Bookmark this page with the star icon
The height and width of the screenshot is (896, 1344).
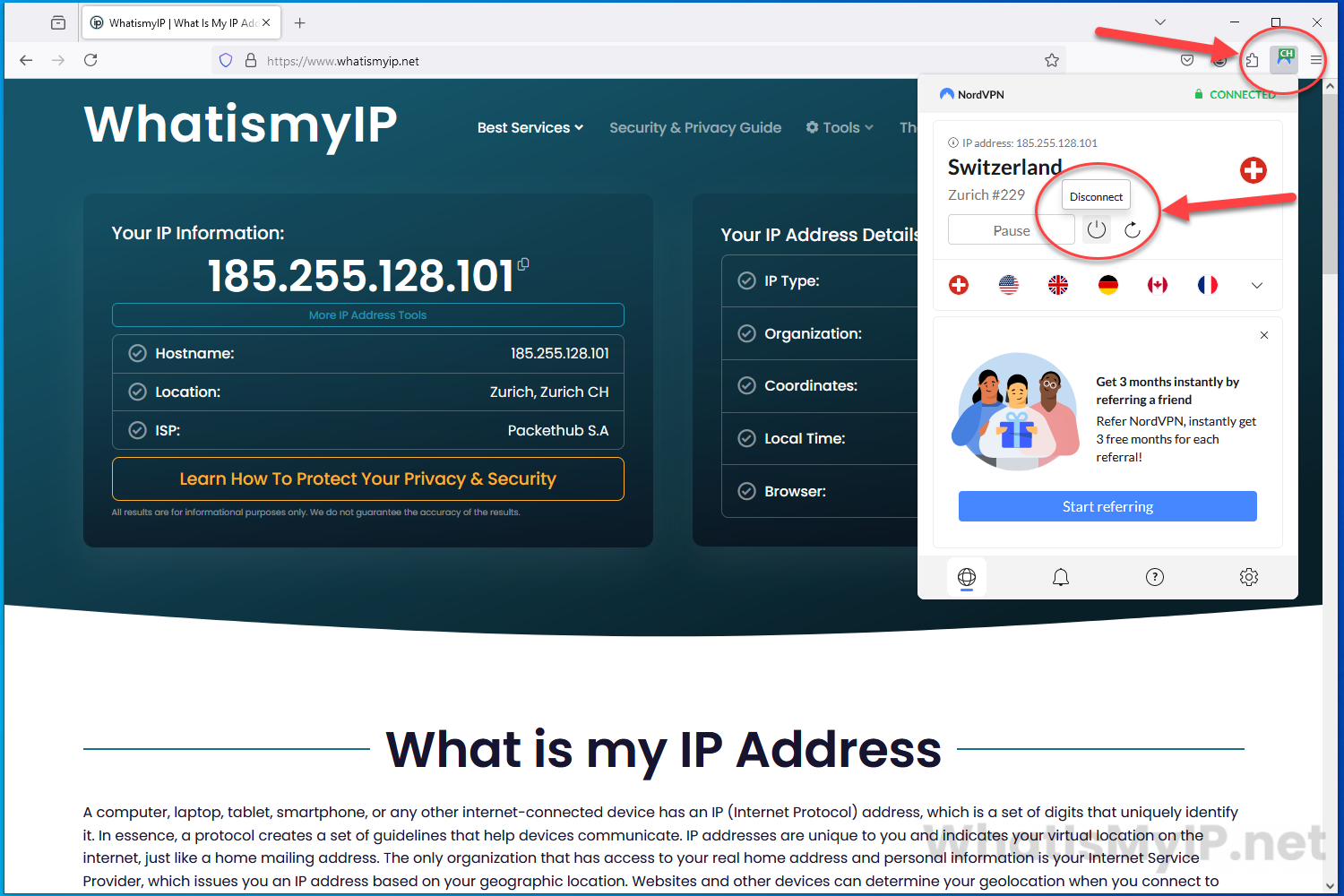tap(1052, 60)
